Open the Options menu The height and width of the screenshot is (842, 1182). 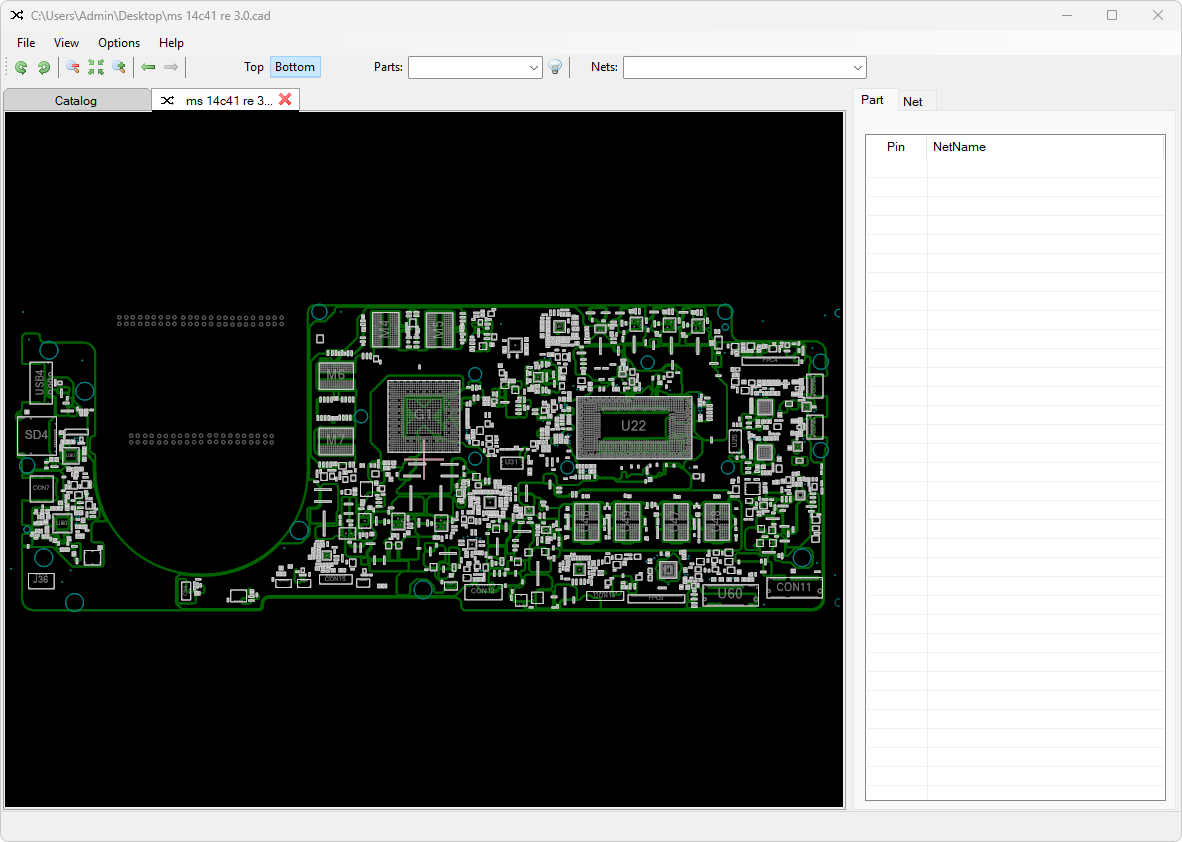click(119, 43)
